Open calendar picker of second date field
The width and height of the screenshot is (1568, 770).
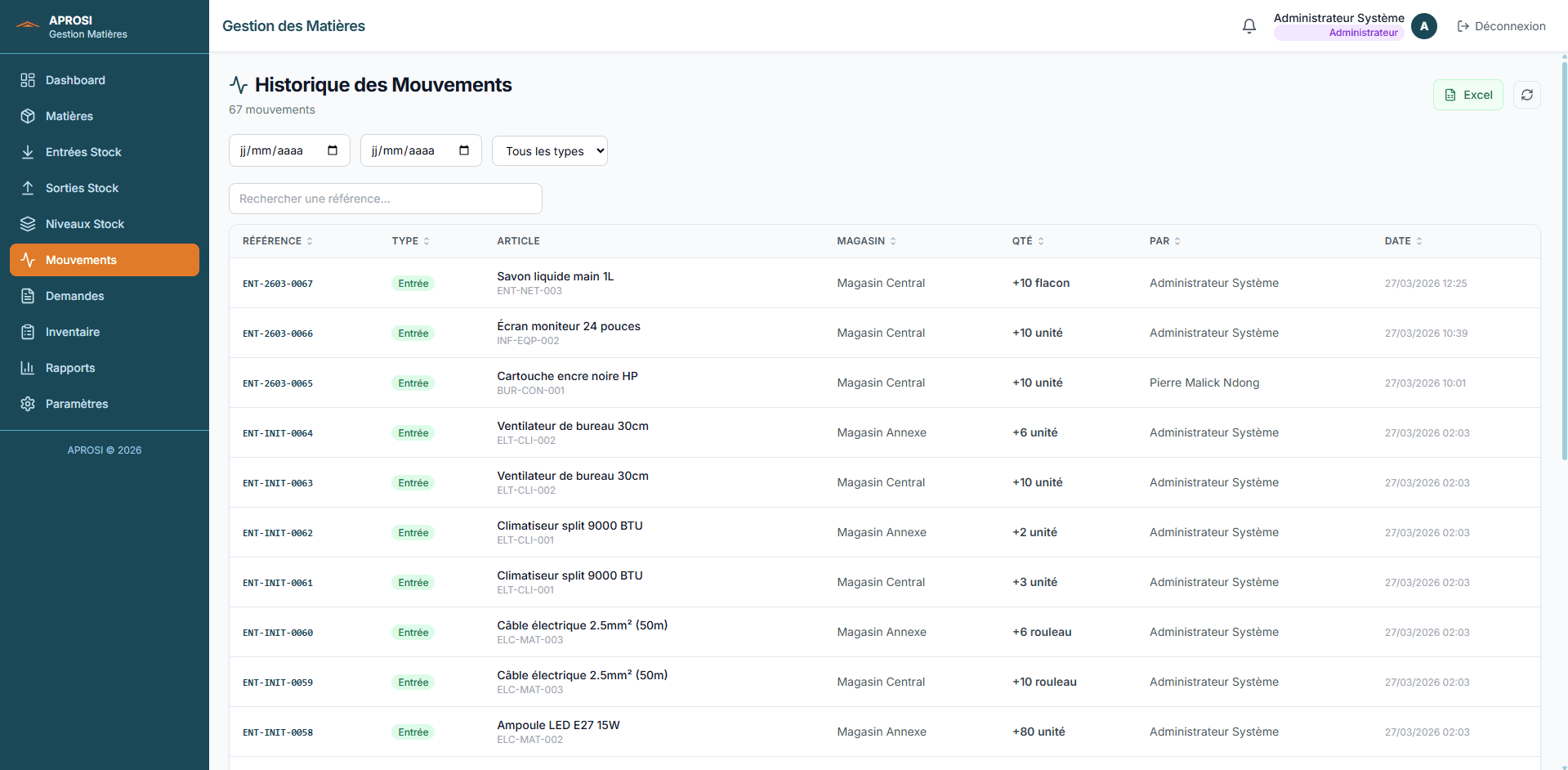[x=464, y=150]
